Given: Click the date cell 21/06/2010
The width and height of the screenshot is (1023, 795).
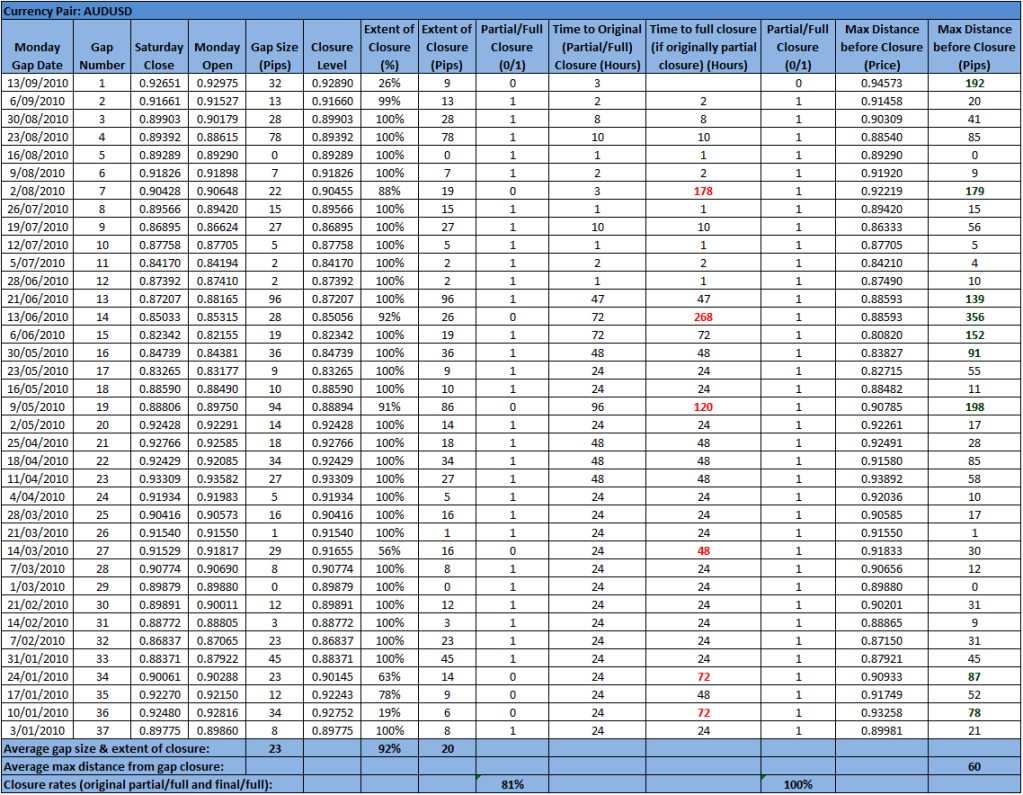Looking at the screenshot, I should pyautogui.click(x=37, y=299).
